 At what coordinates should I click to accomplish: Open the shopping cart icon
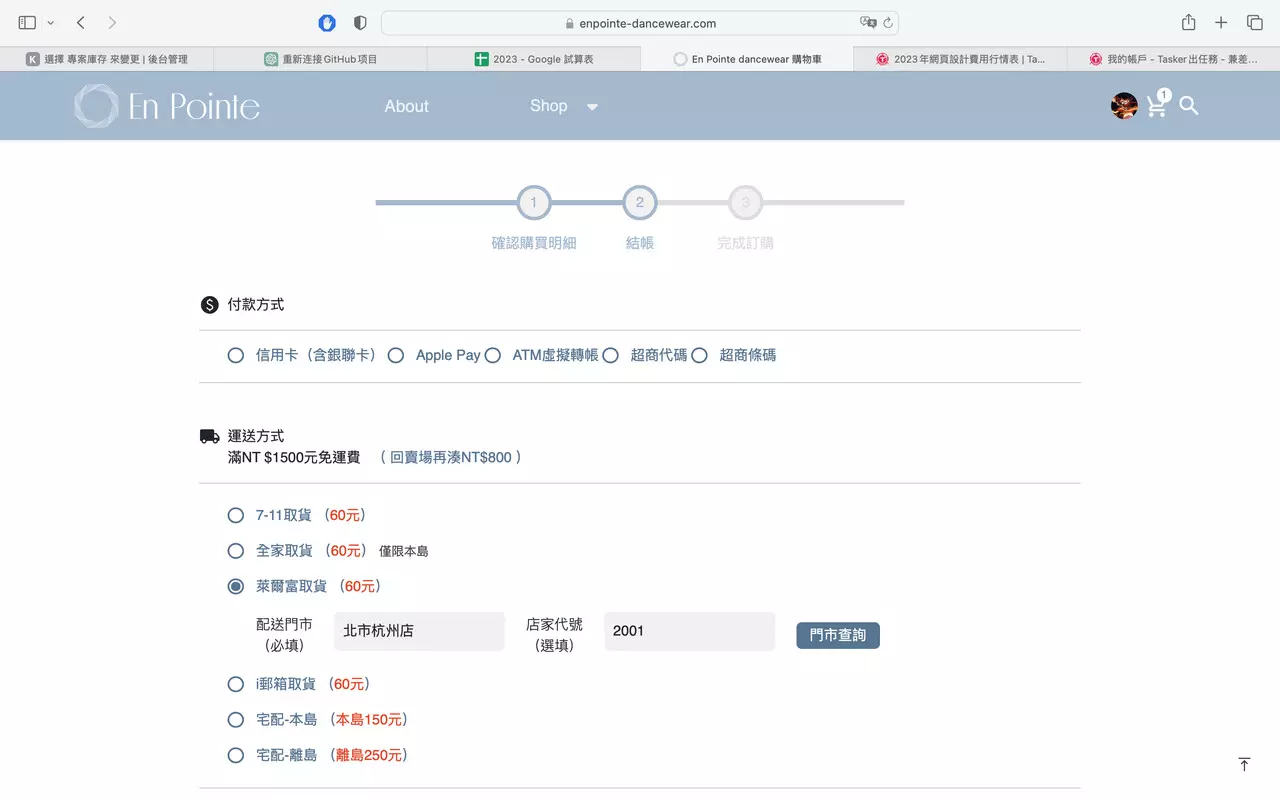(x=1156, y=105)
